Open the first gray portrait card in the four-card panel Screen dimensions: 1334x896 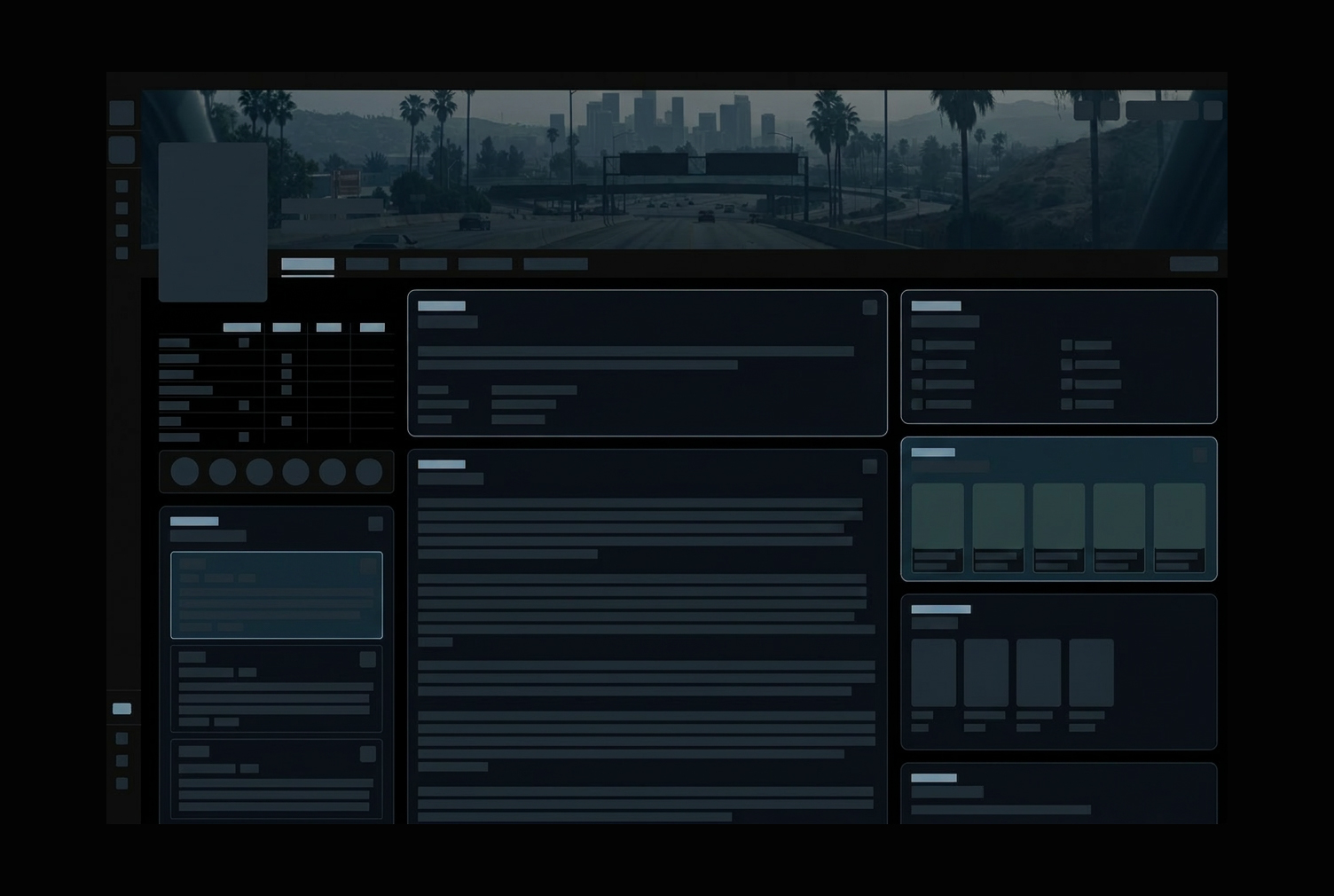[933, 672]
